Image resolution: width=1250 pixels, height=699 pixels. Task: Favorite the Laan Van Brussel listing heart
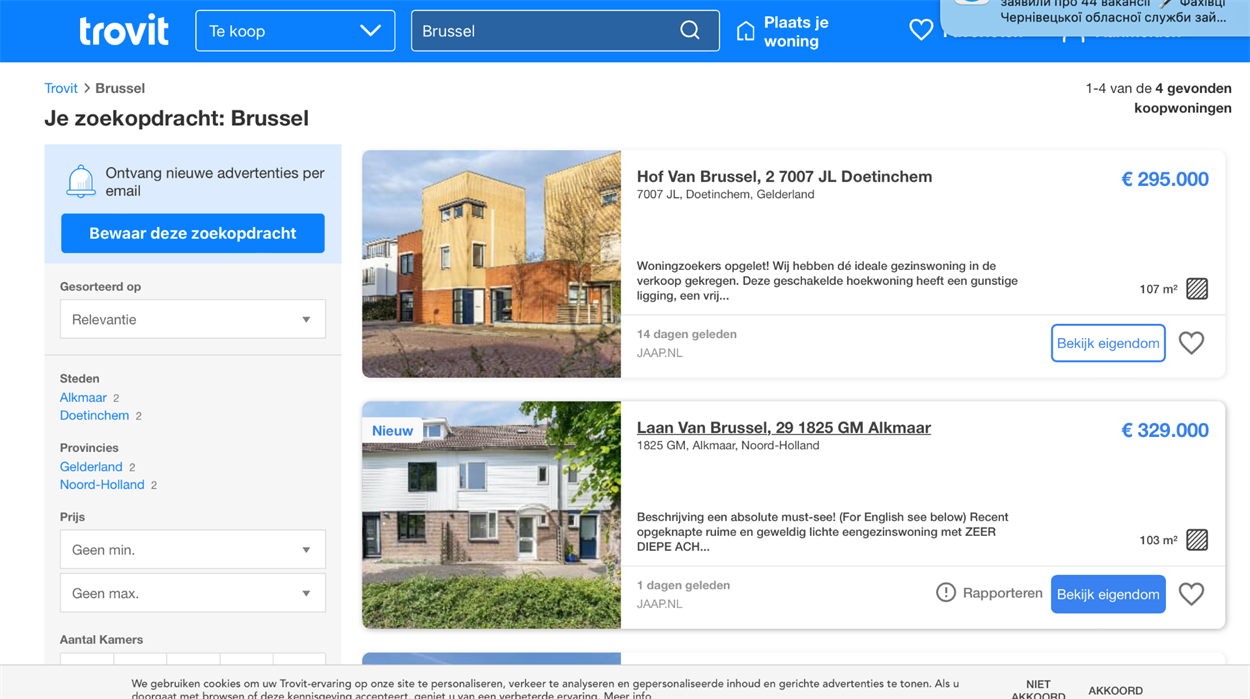tap(1191, 594)
